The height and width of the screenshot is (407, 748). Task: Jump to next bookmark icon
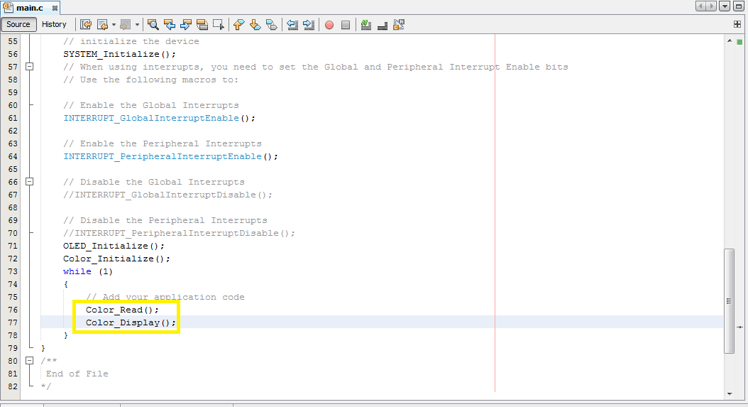click(254, 24)
